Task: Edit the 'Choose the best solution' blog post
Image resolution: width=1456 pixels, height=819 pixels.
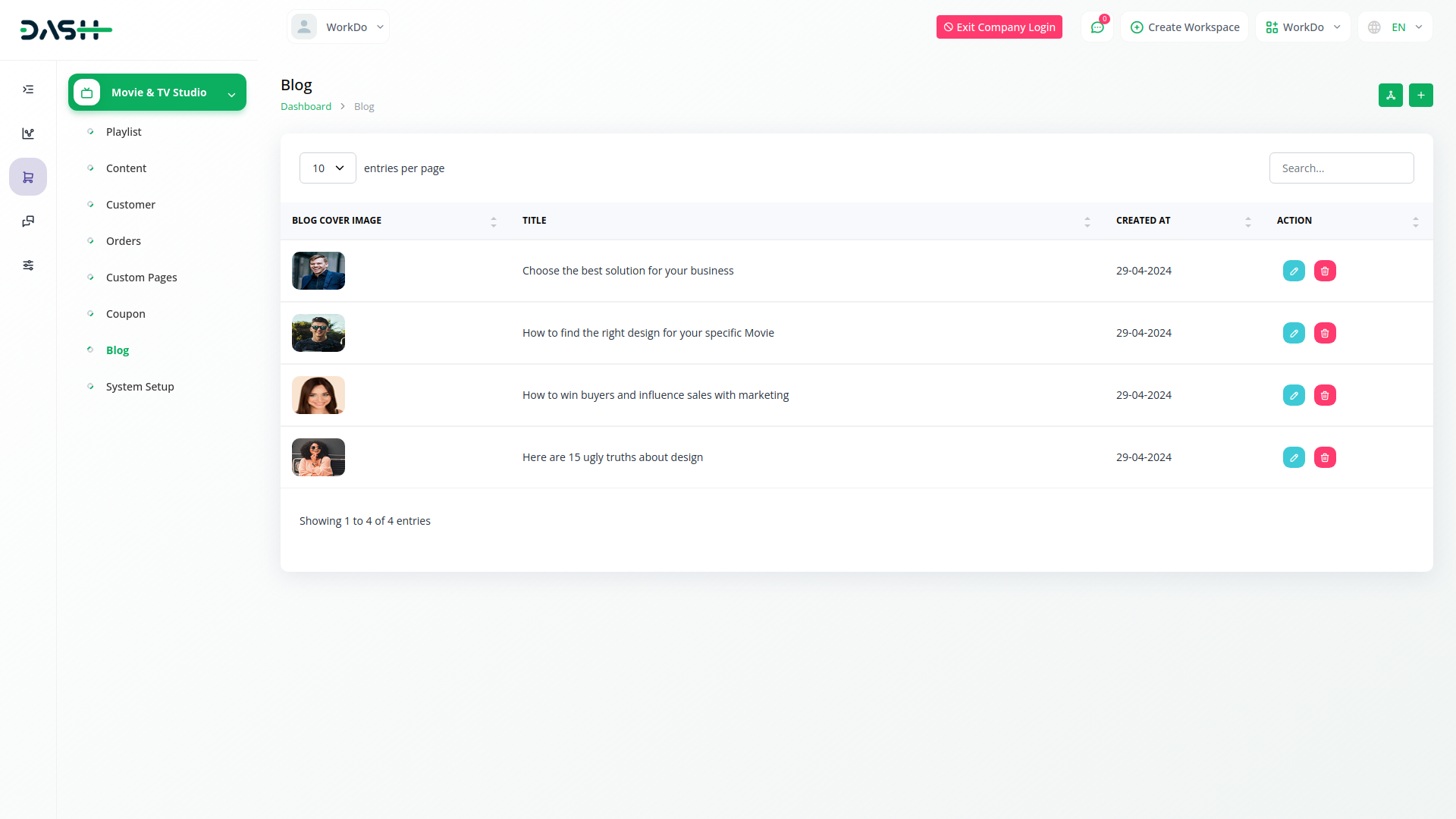Action: [1294, 271]
